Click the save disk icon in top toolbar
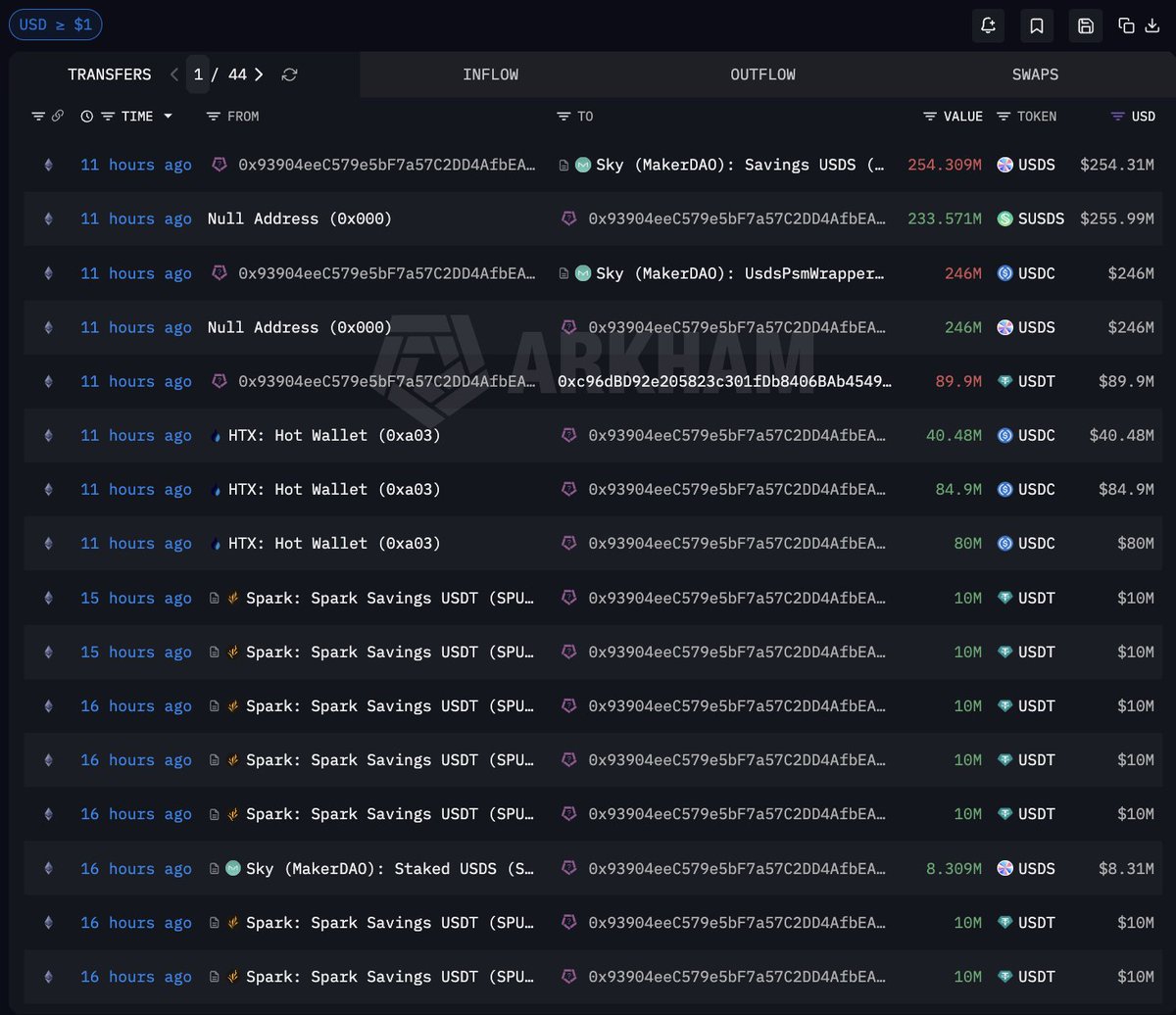 point(1086,25)
